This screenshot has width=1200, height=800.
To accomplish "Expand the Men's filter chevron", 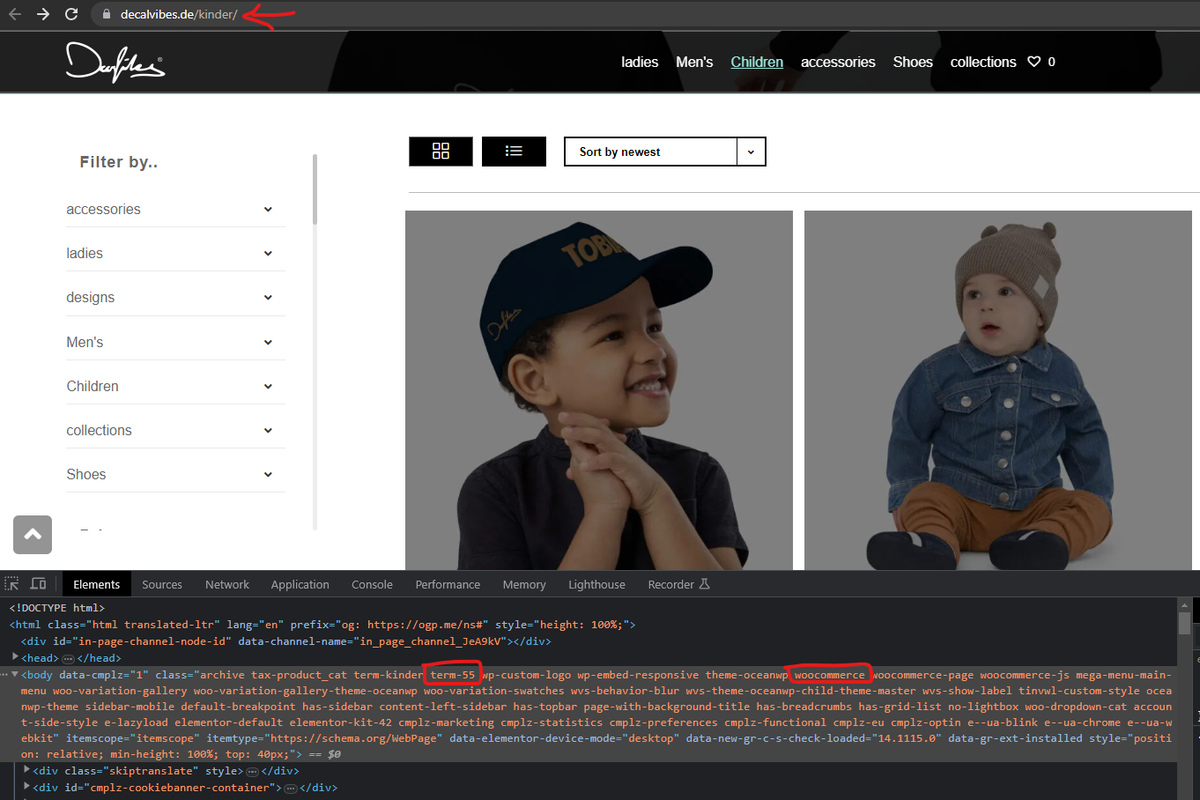I will [x=268, y=342].
